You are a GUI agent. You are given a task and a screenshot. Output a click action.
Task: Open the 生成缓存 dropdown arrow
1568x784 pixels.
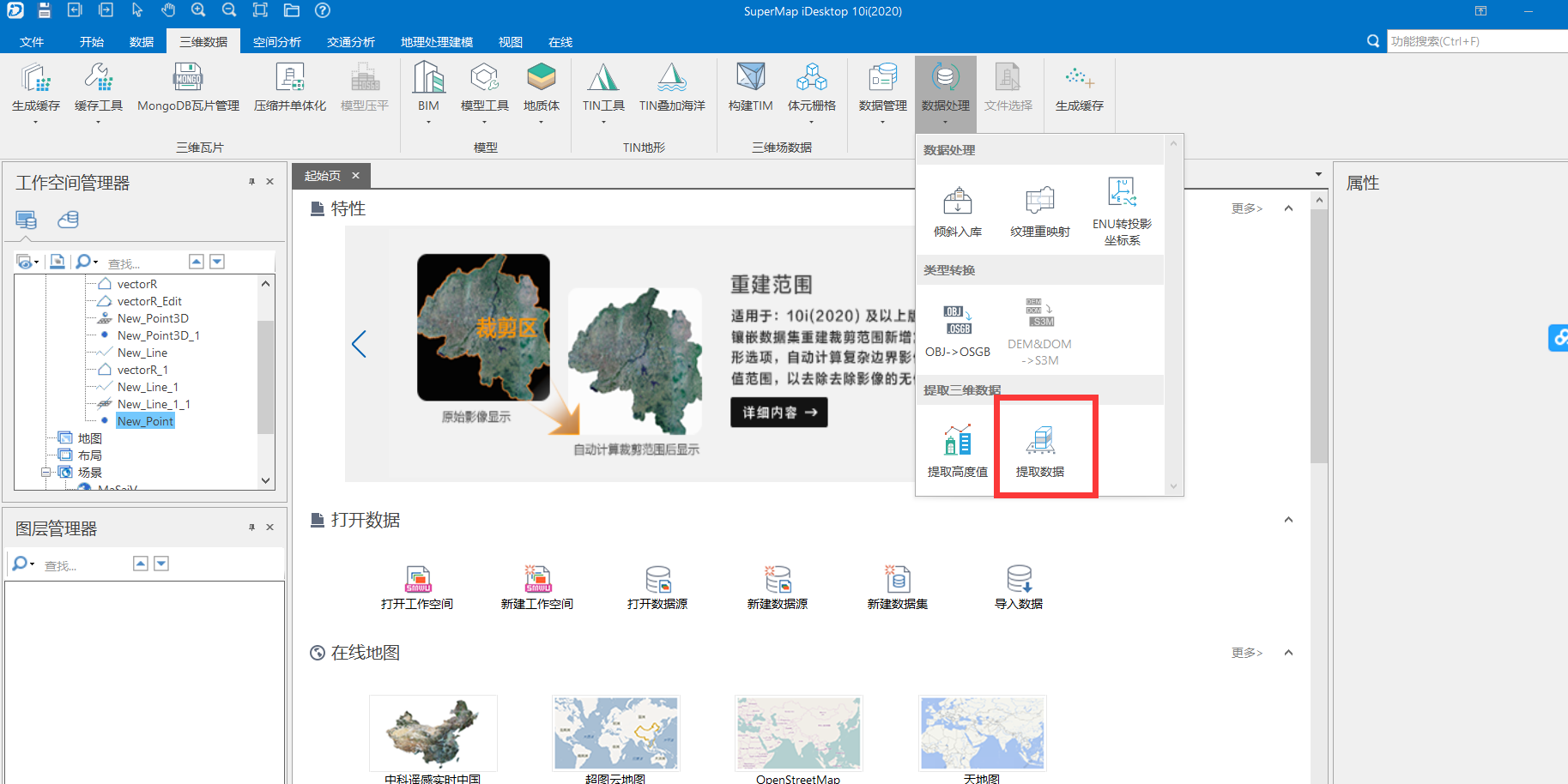[36, 121]
